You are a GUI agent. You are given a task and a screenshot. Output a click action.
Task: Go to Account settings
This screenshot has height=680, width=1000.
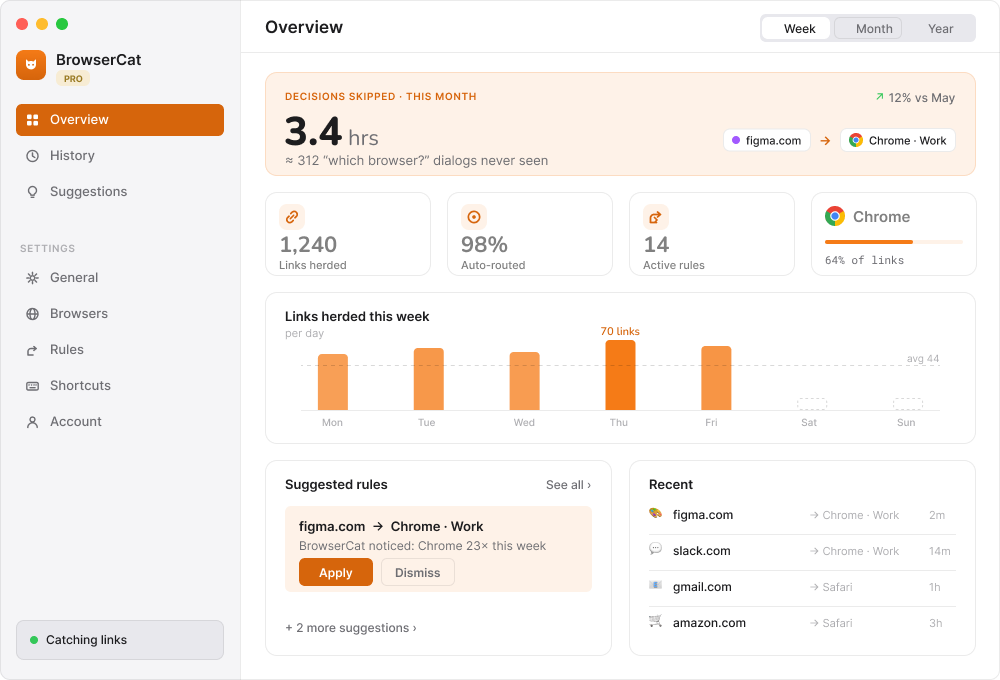pos(120,422)
